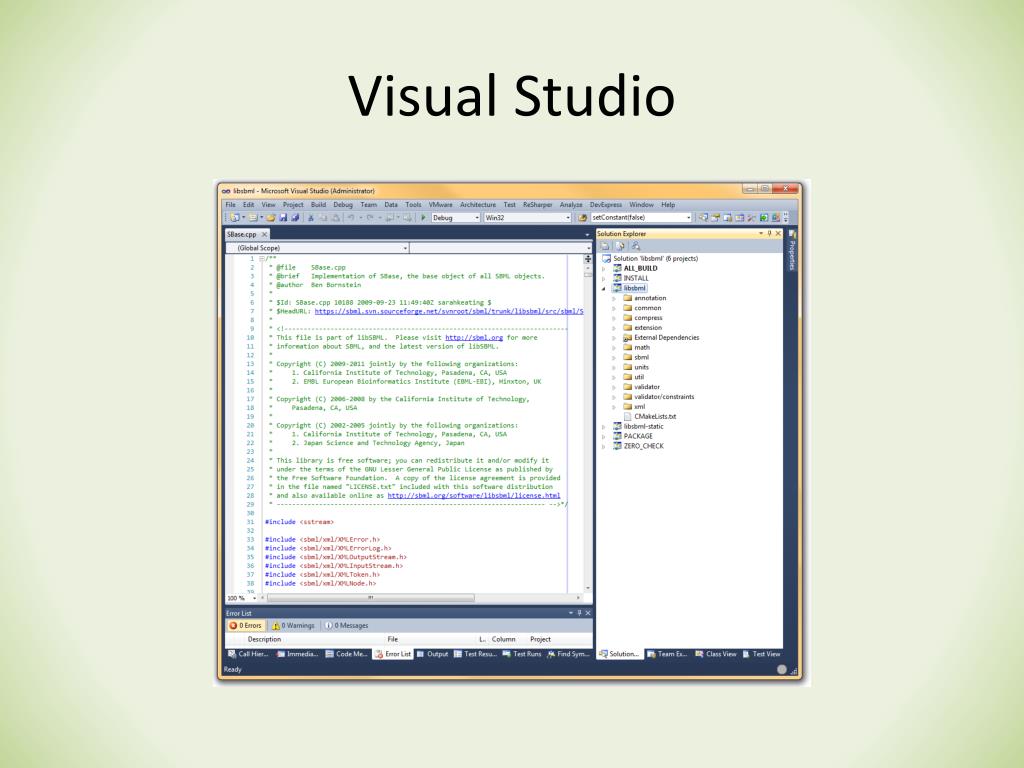The height and width of the screenshot is (768, 1024).
Task: Switch to the Output tab
Action: click(432, 654)
